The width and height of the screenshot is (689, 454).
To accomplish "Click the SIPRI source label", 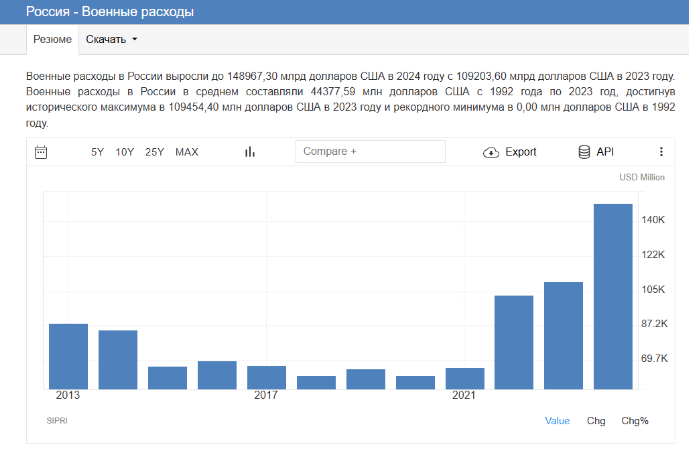I will point(57,421).
